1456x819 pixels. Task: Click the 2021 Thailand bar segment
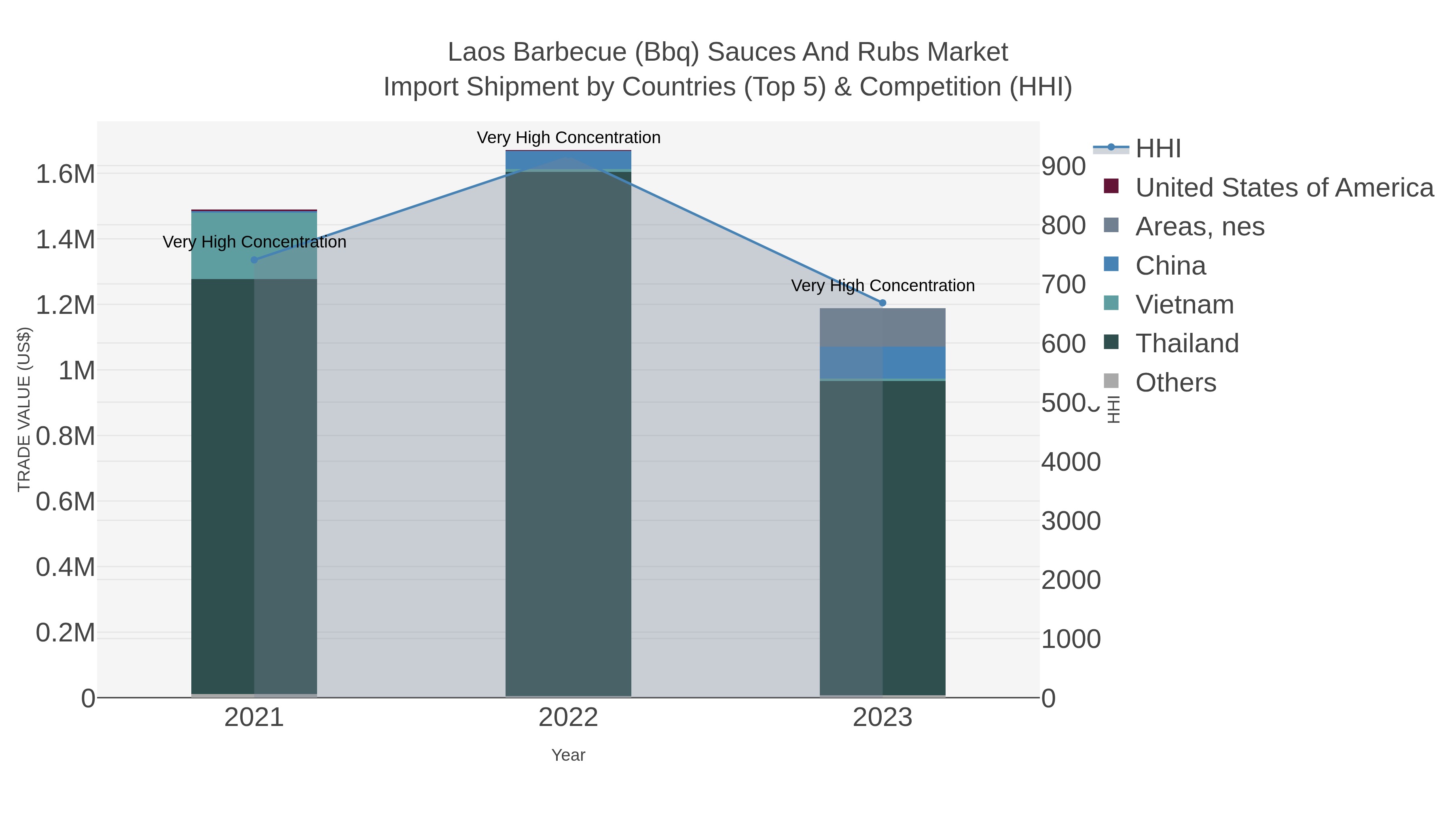pyautogui.click(x=254, y=486)
